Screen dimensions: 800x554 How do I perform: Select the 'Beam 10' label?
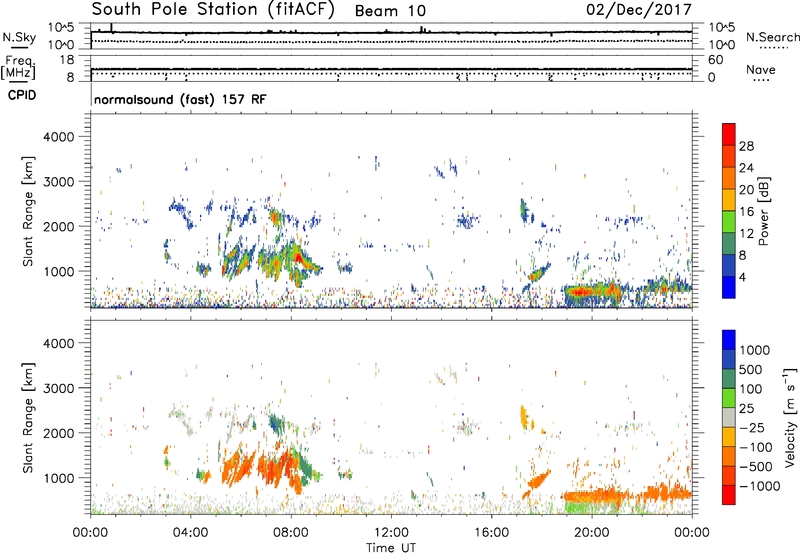390,11
